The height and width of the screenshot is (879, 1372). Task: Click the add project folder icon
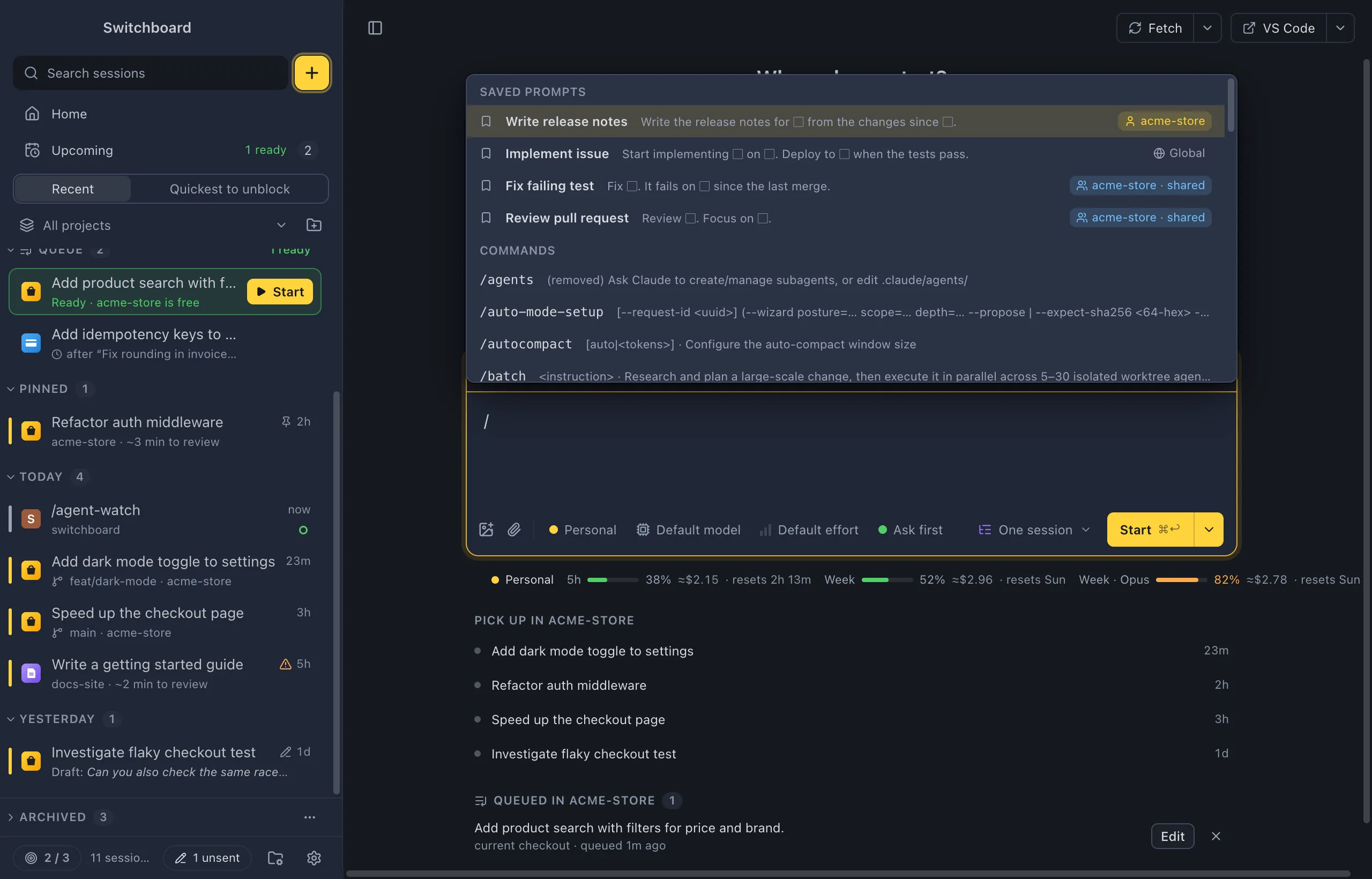point(314,225)
